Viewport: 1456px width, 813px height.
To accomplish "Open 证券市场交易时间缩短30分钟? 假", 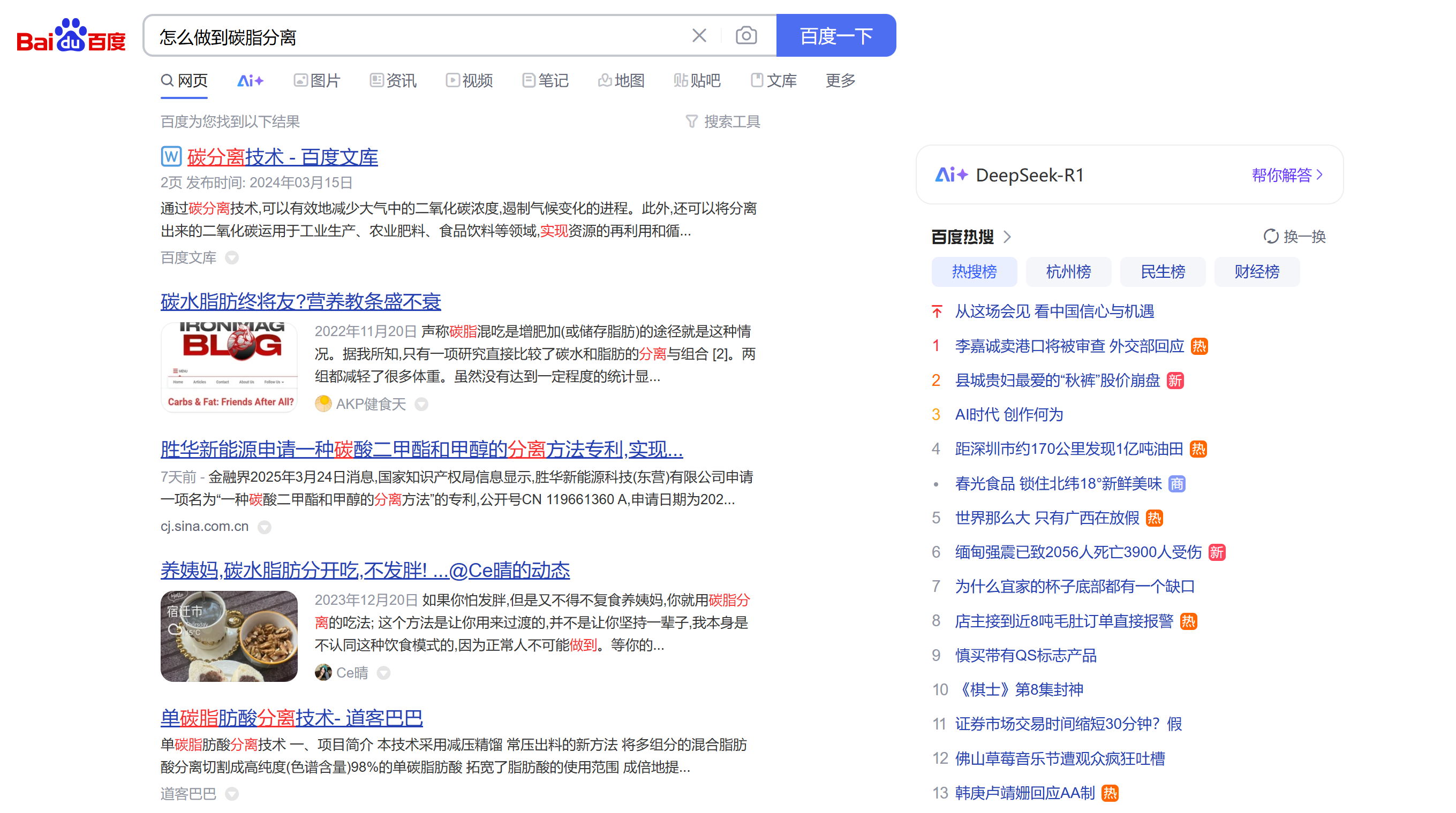I will [1068, 724].
